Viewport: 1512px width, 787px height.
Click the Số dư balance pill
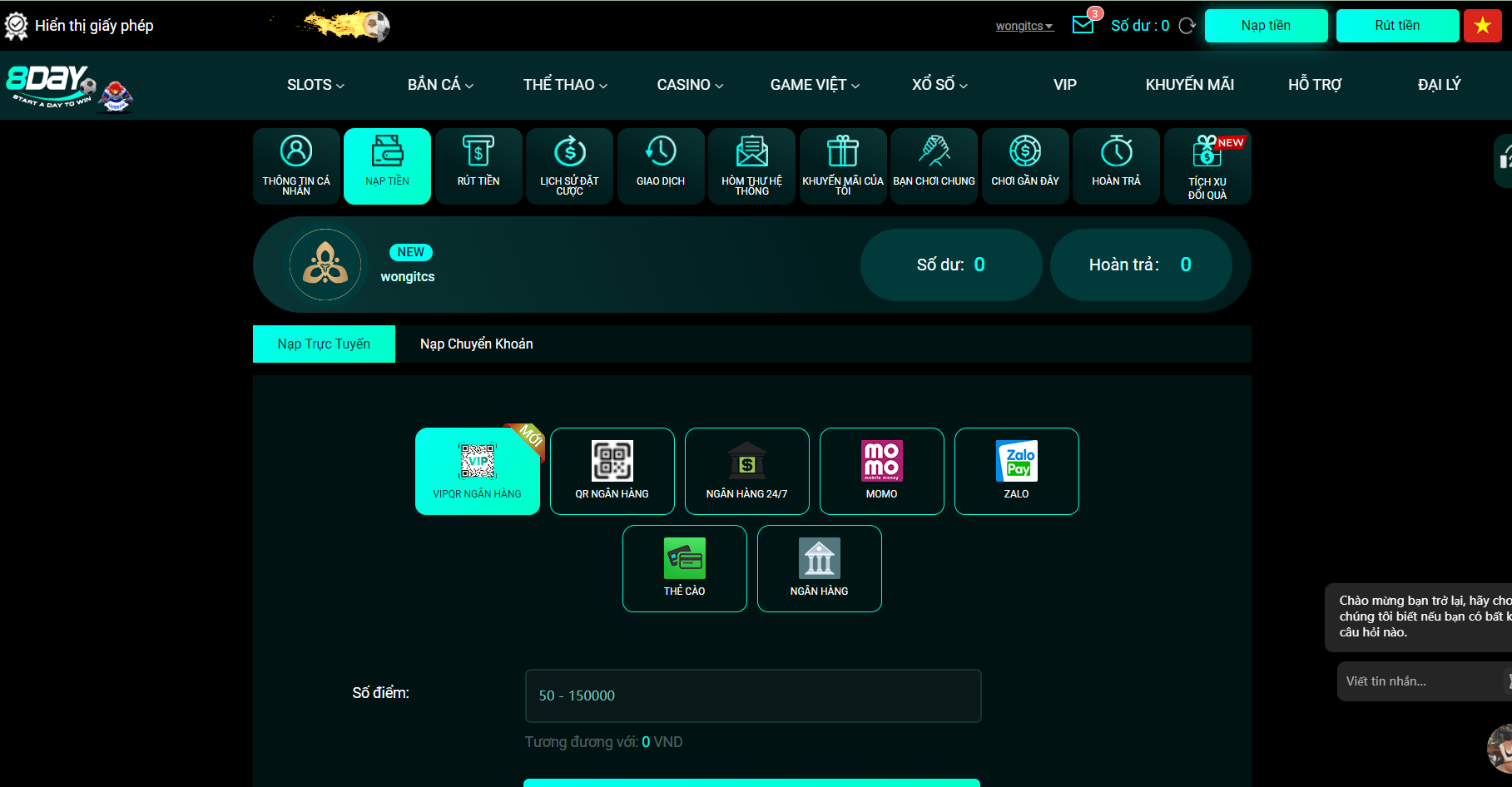(951, 265)
